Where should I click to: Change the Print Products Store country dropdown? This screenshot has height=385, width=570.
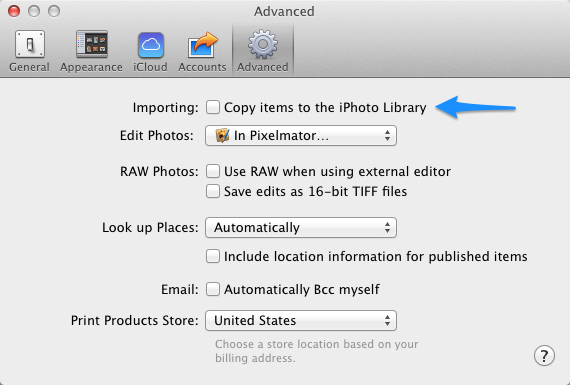[301, 320]
